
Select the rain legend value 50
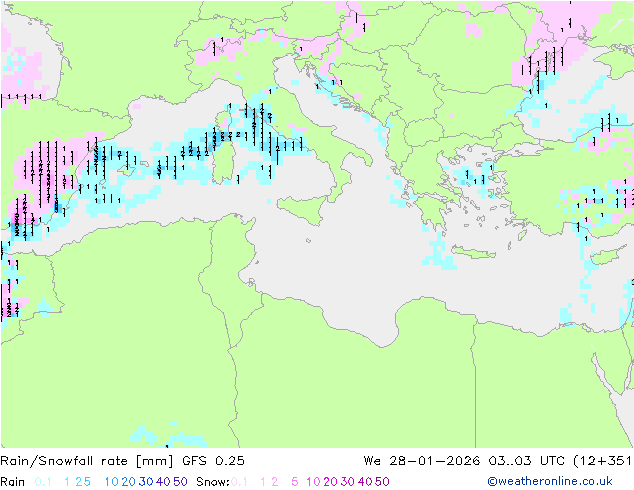coord(180,482)
